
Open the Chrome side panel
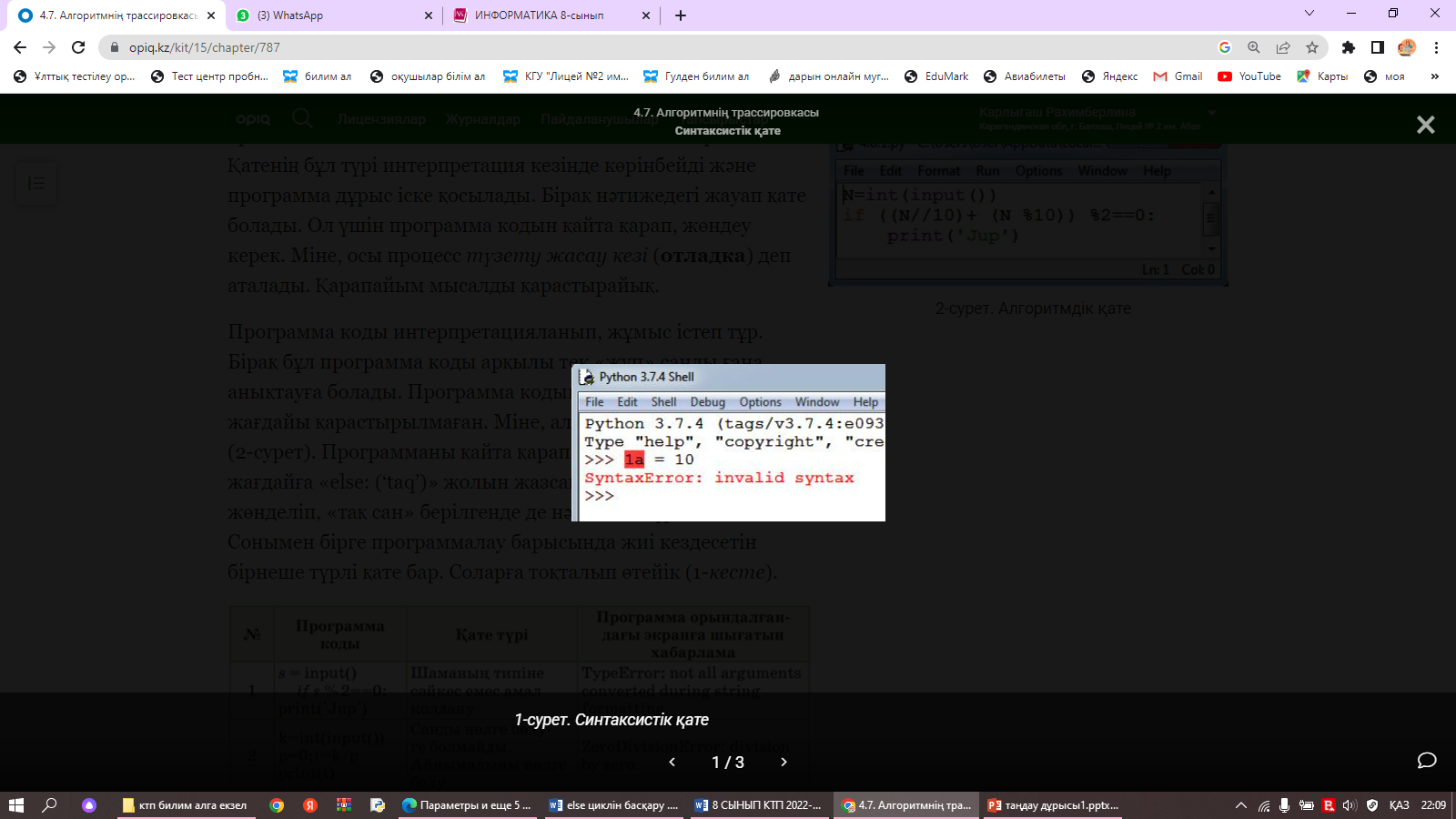1378,47
